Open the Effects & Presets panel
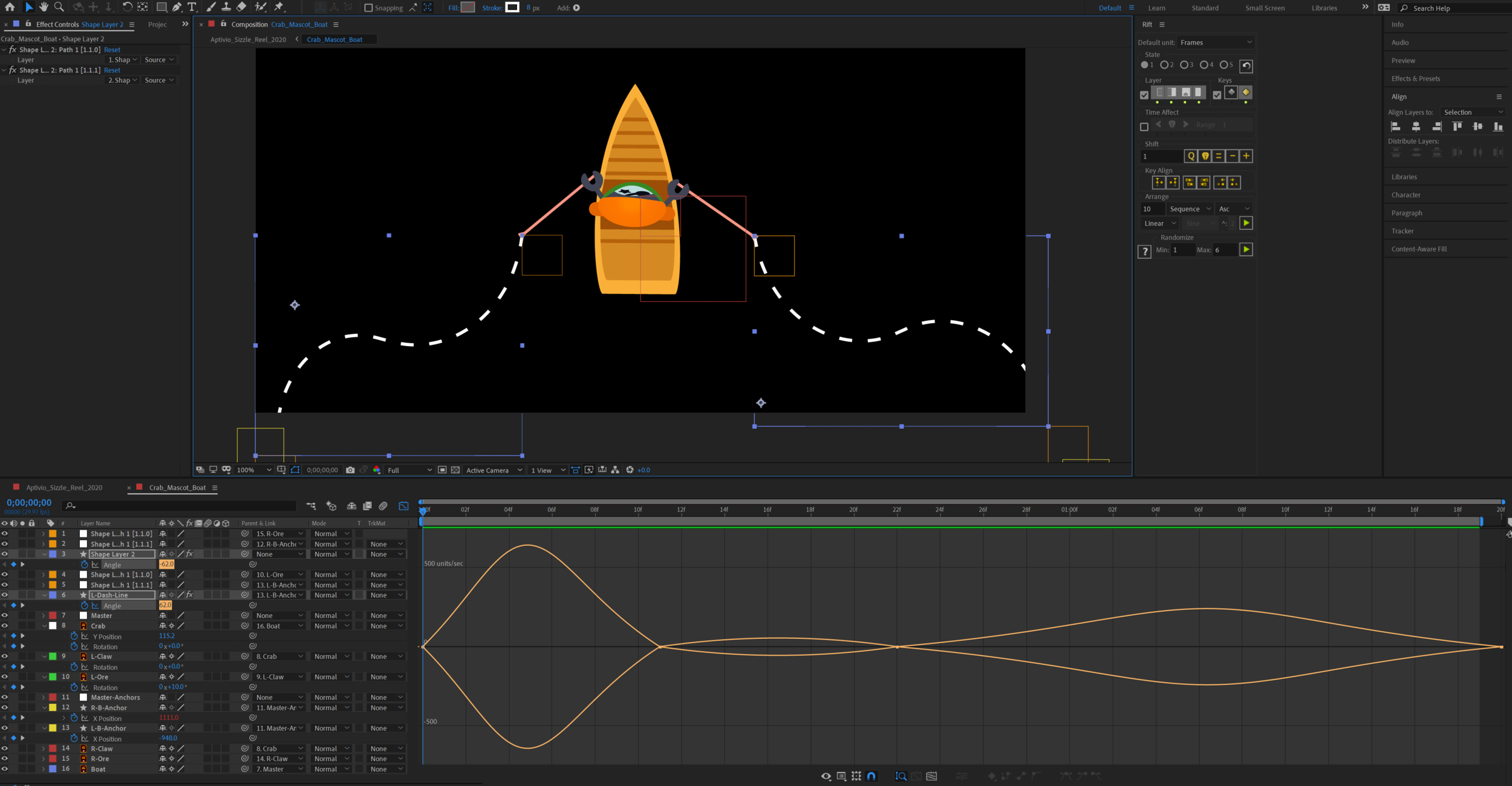This screenshot has width=1512, height=786. pos(1415,78)
